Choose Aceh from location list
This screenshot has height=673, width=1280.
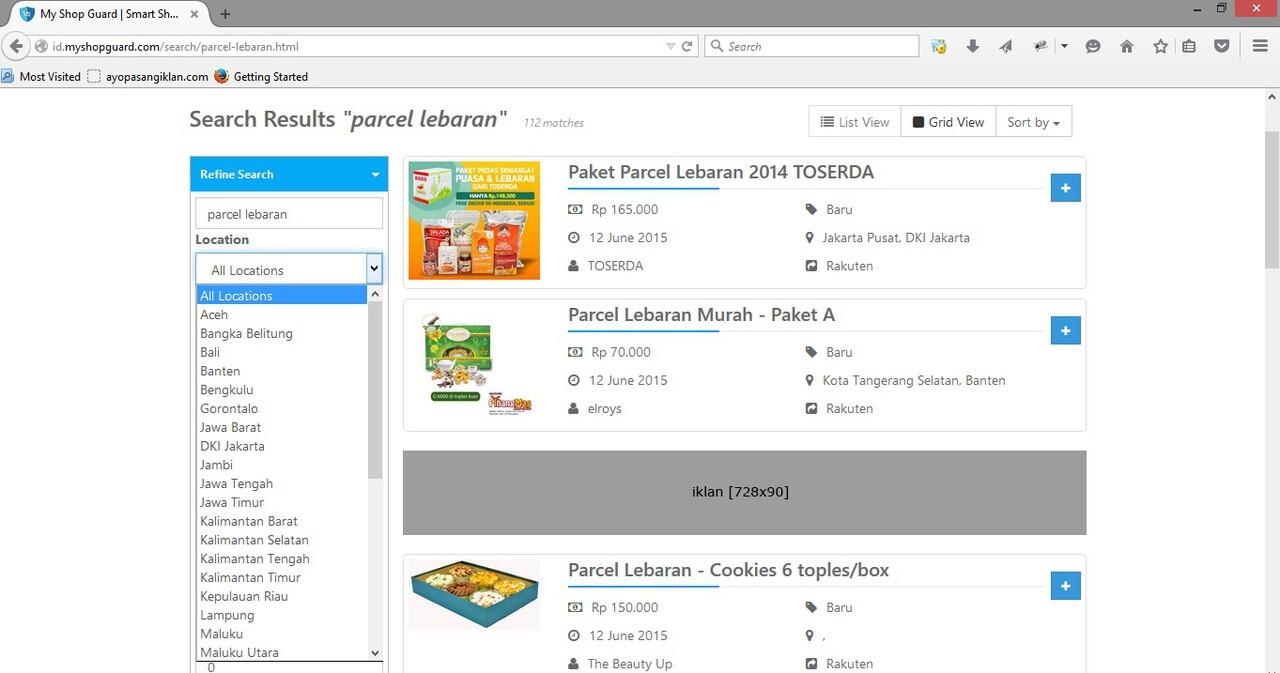click(282, 314)
